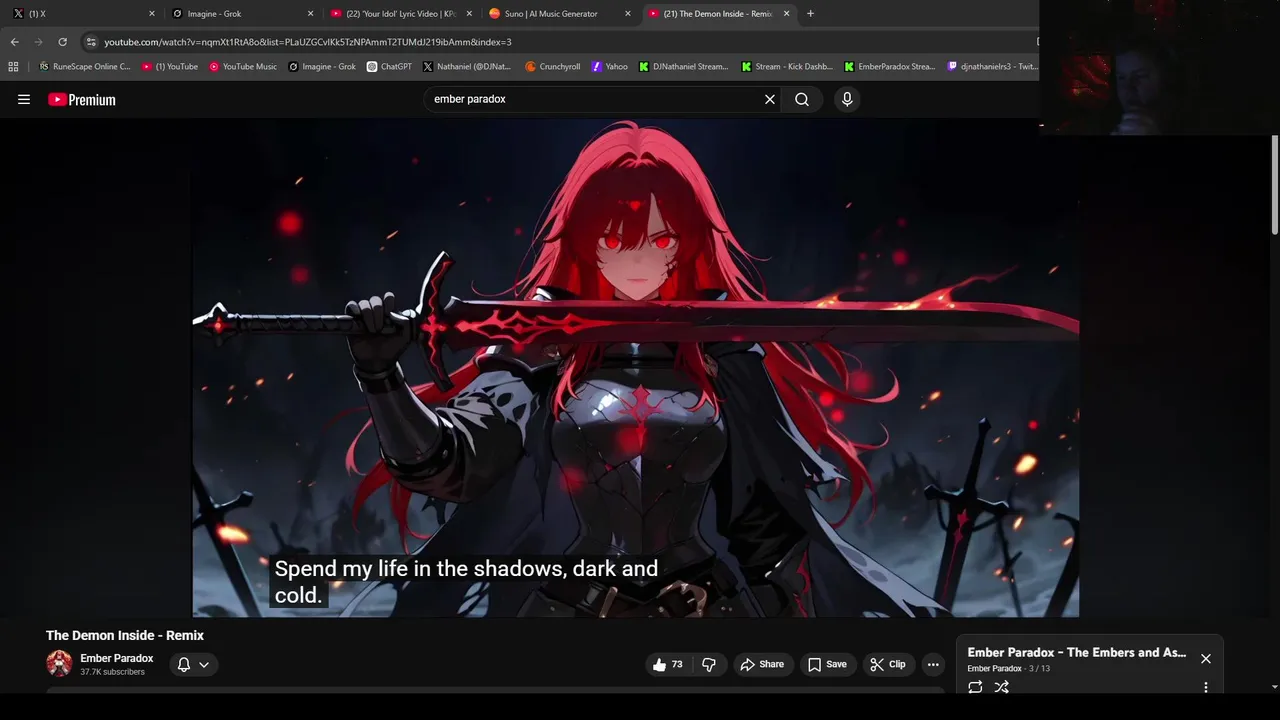Open Nathaniel (@DJNat... X bookmark
The height and width of the screenshot is (720, 1280).
pyautogui.click(x=467, y=67)
